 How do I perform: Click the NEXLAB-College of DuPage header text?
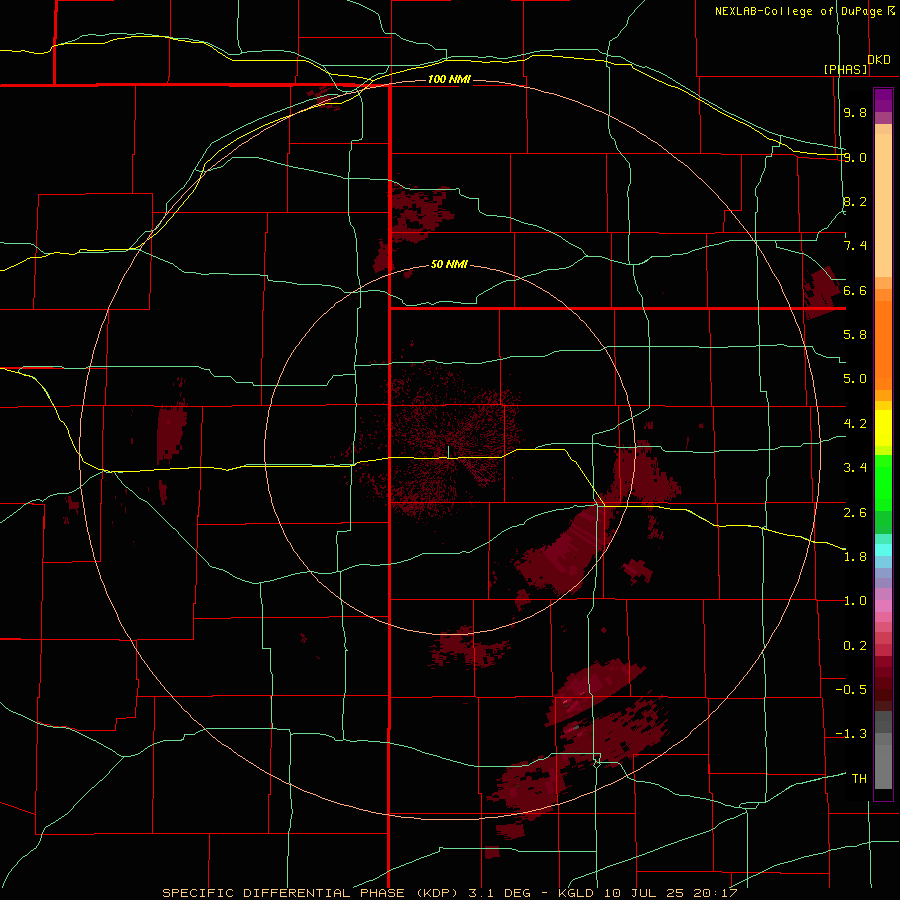800,11
